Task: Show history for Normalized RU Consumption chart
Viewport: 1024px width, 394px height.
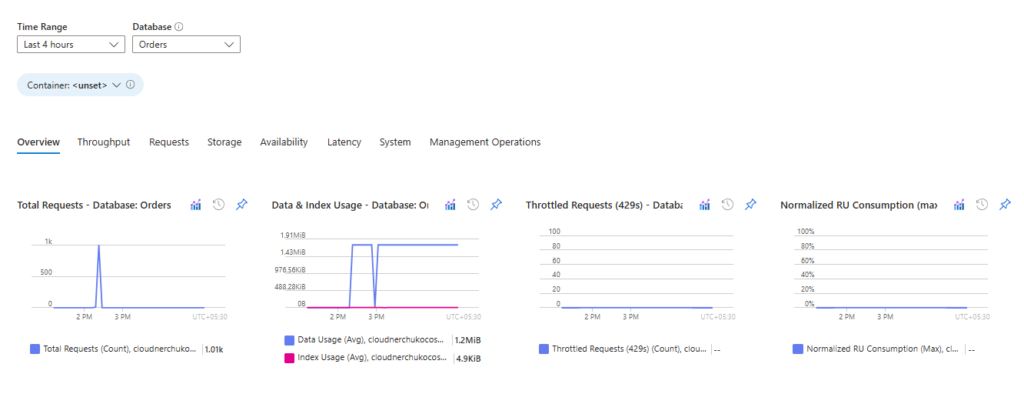Action: (x=982, y=205)
